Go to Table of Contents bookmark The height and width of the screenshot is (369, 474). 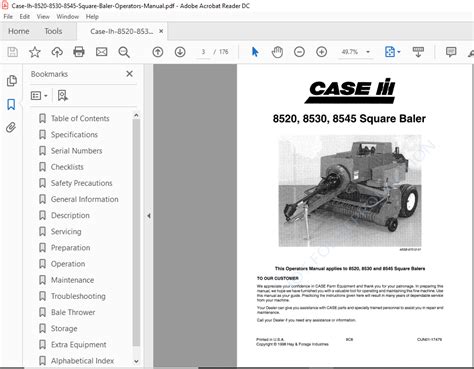80,118
